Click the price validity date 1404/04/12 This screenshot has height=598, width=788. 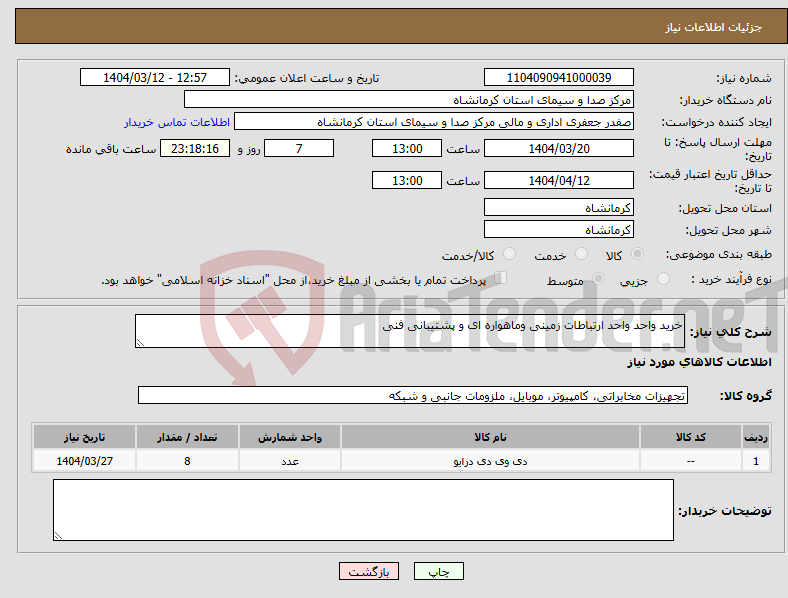point(559,180)
